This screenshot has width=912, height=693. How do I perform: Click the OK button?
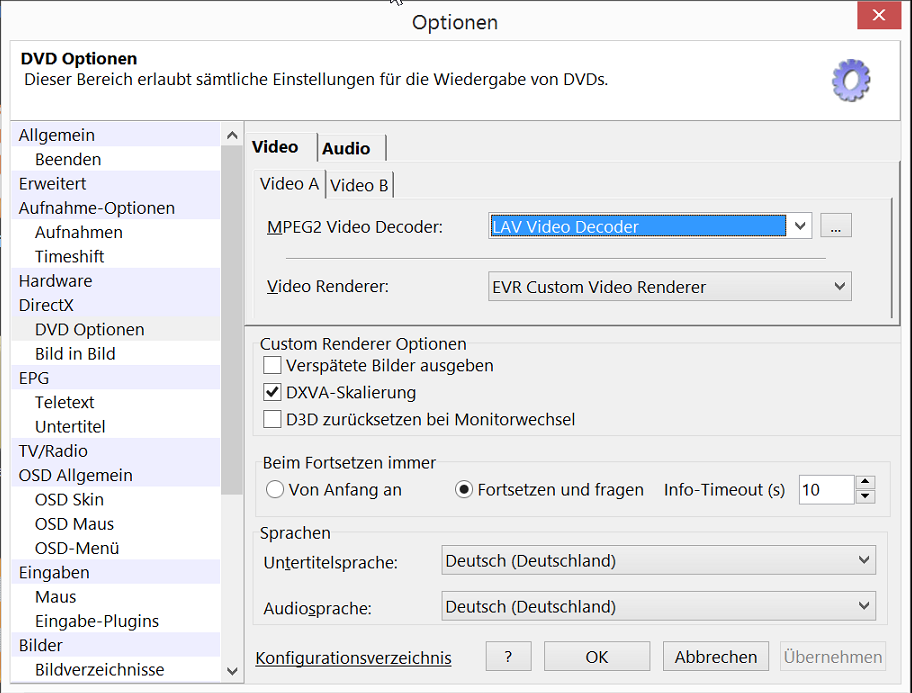pyautogui.click(x=597, y=657)
